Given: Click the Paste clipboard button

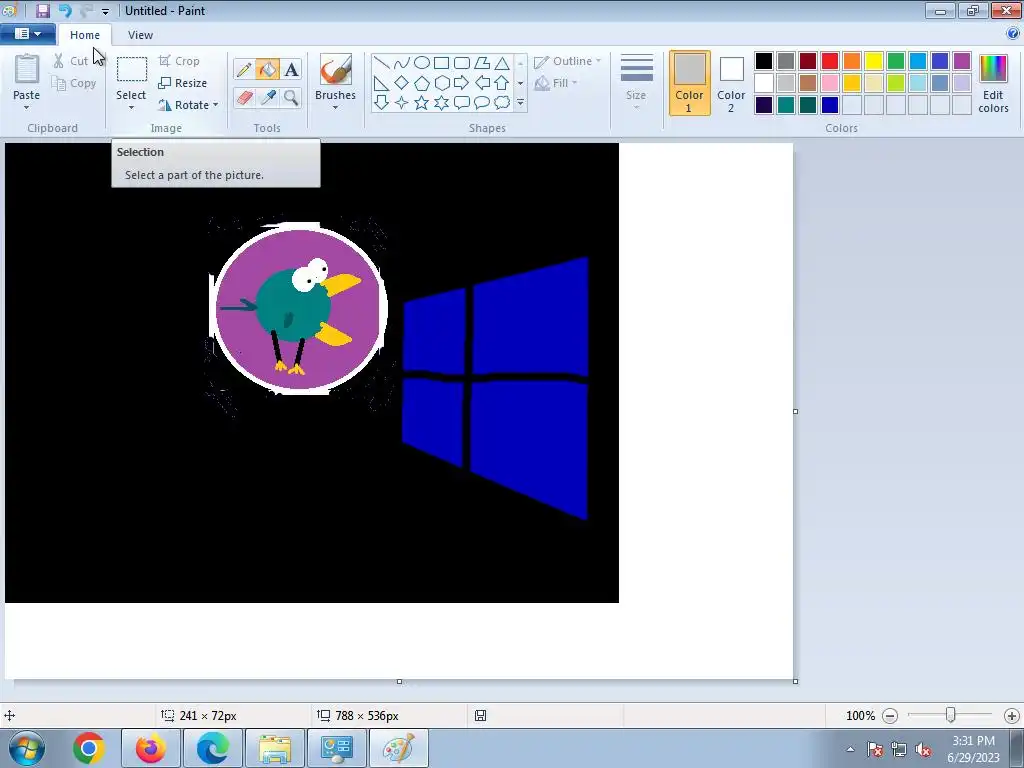Looking at the screenshot, I should pos(27,70).
